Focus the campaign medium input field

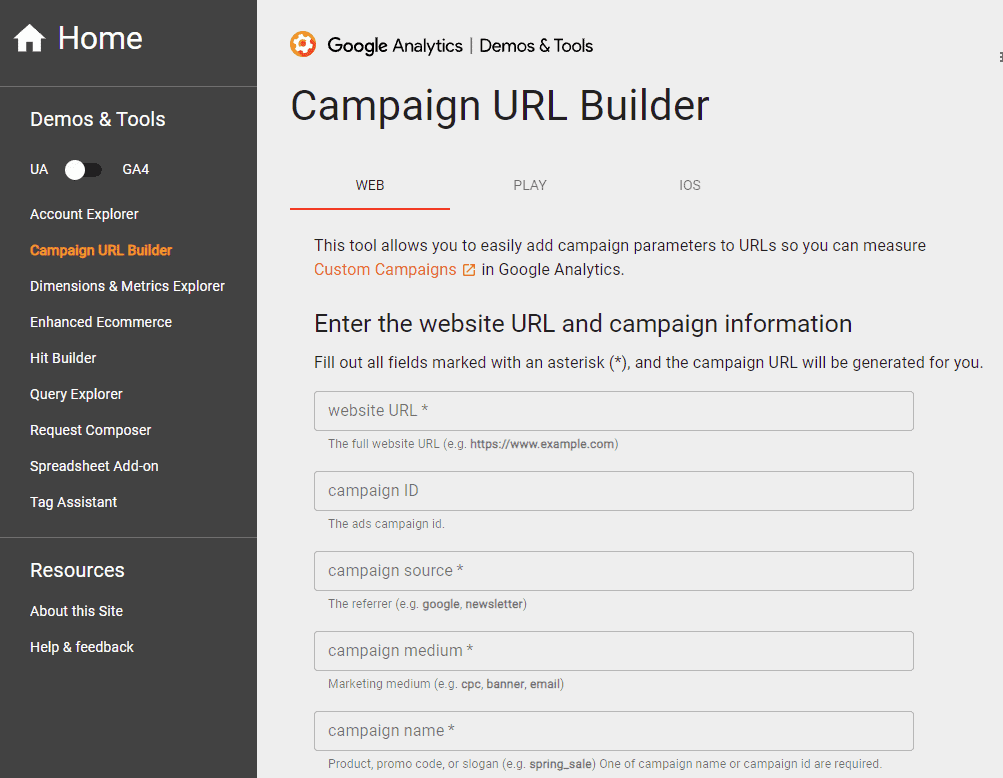click(x=613, y=651)
